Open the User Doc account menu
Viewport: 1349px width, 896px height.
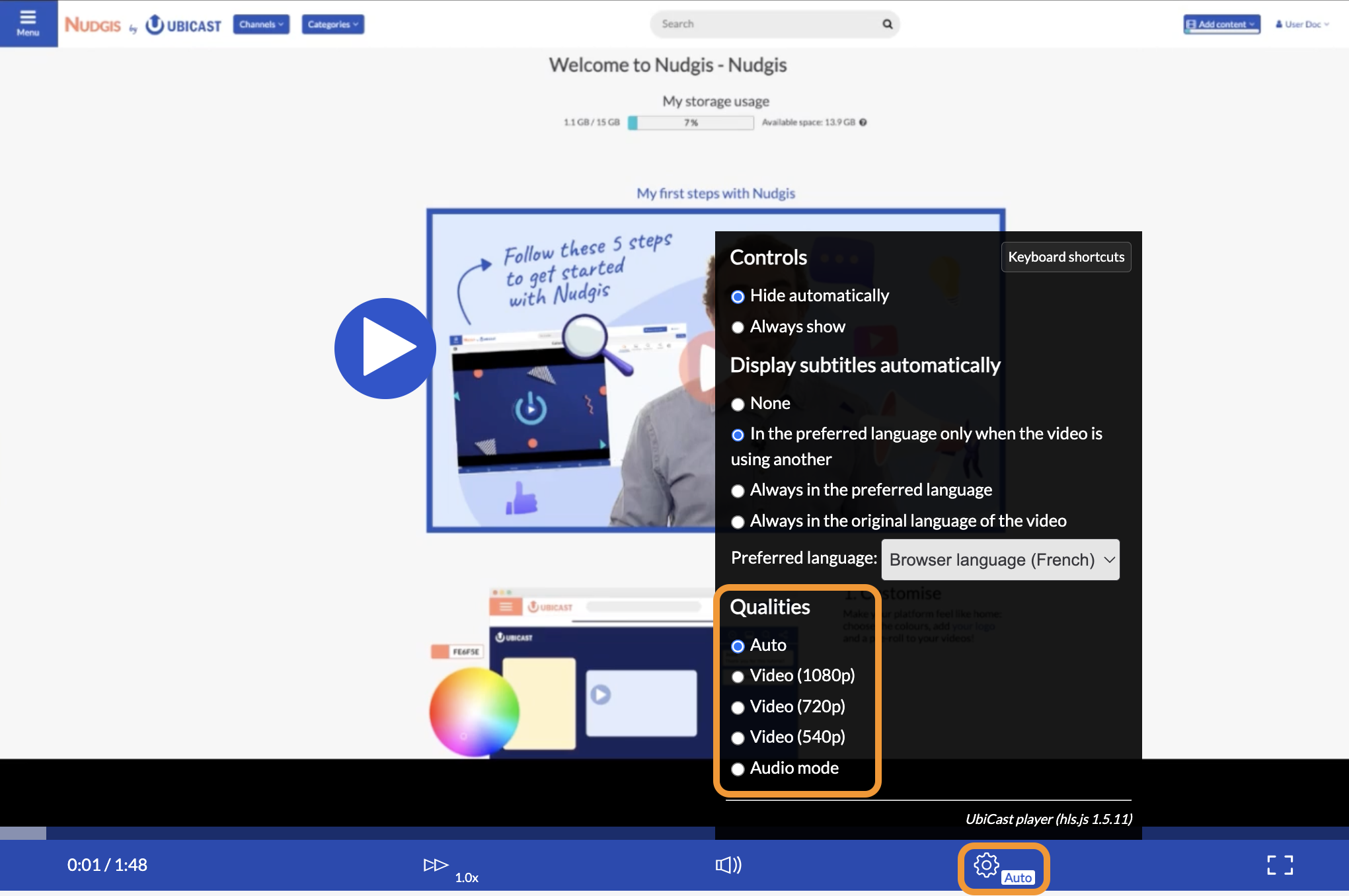tap(1302, 24)
